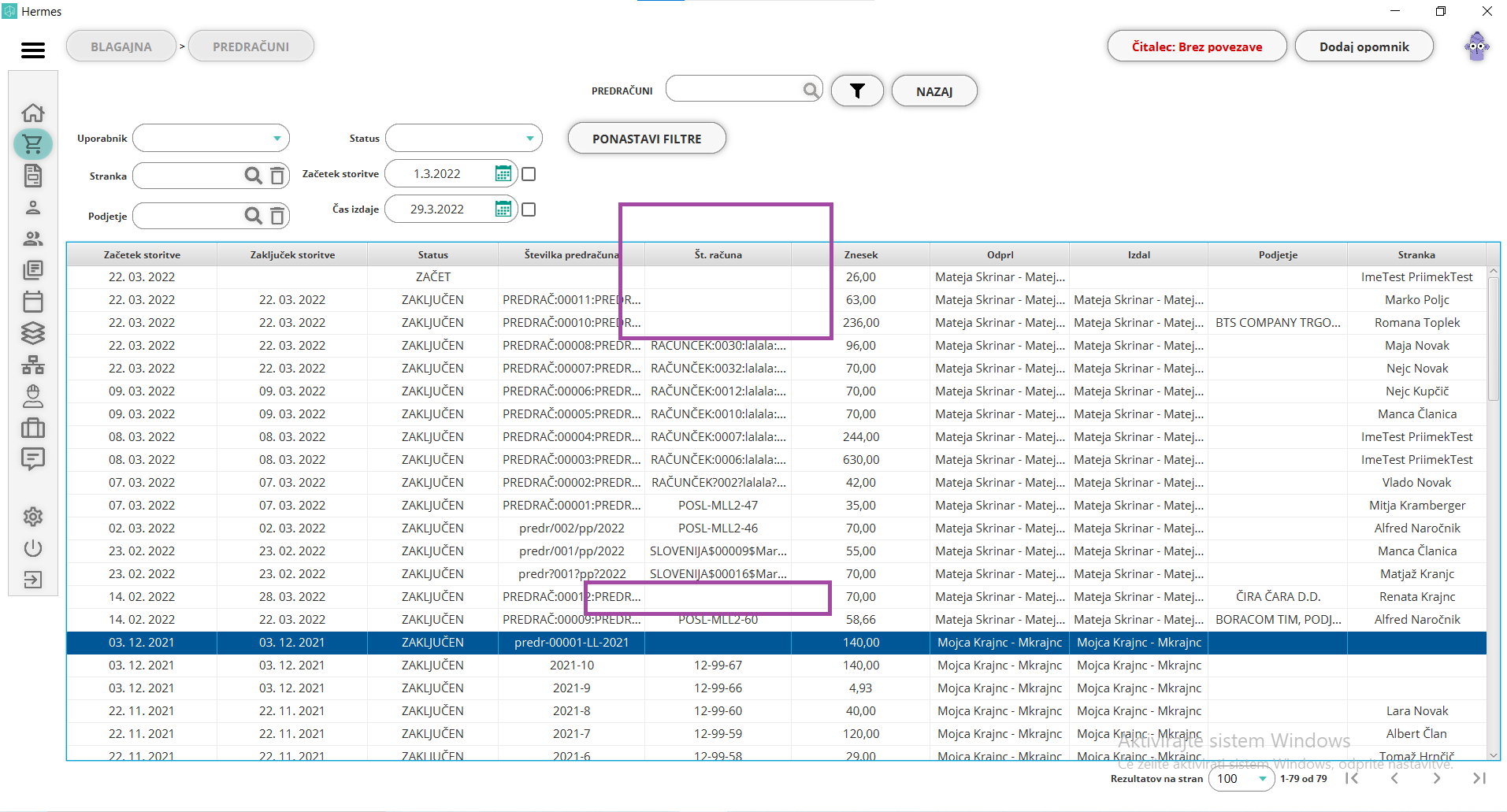Open the calendar sidebar icon
This screenshot has height=812, width=1507.
[33, 302]
